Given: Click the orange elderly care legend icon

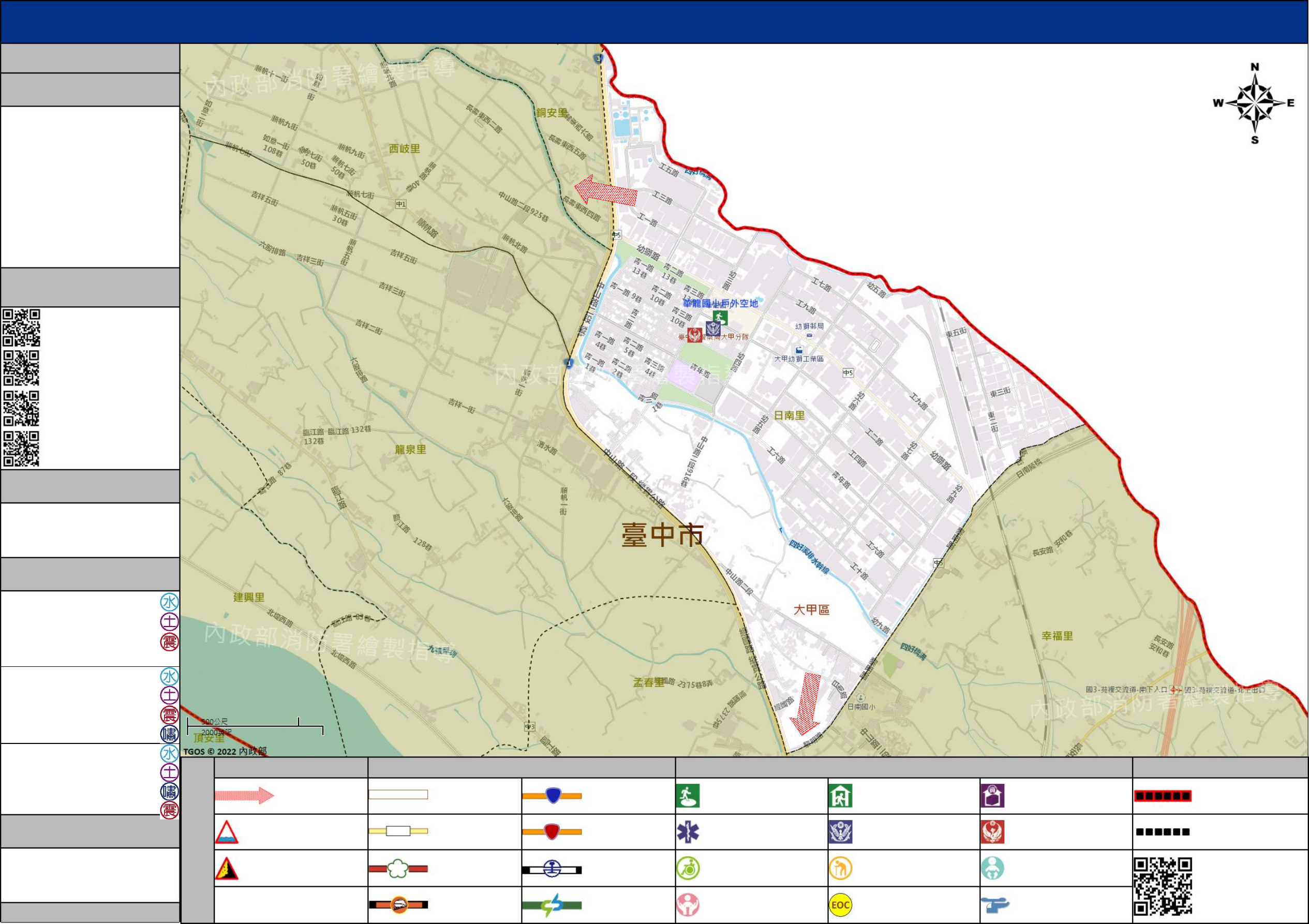Looking at the screenshot, I should tap(840, 869).
